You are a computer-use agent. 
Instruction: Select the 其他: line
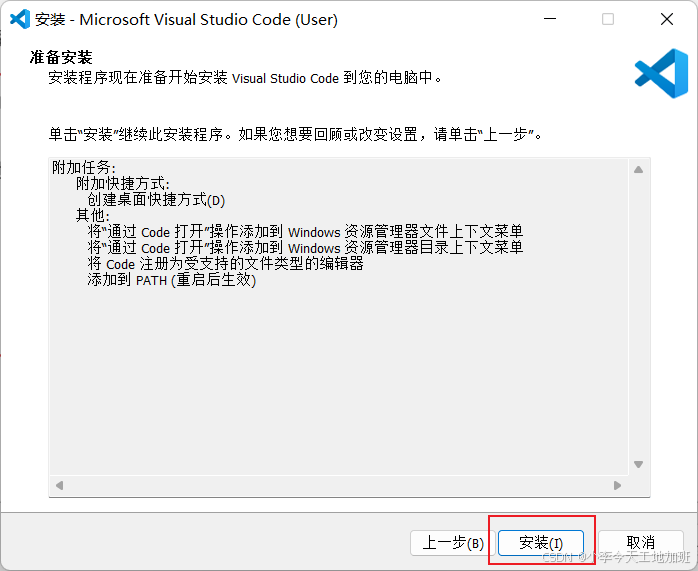tap(93, 216)
